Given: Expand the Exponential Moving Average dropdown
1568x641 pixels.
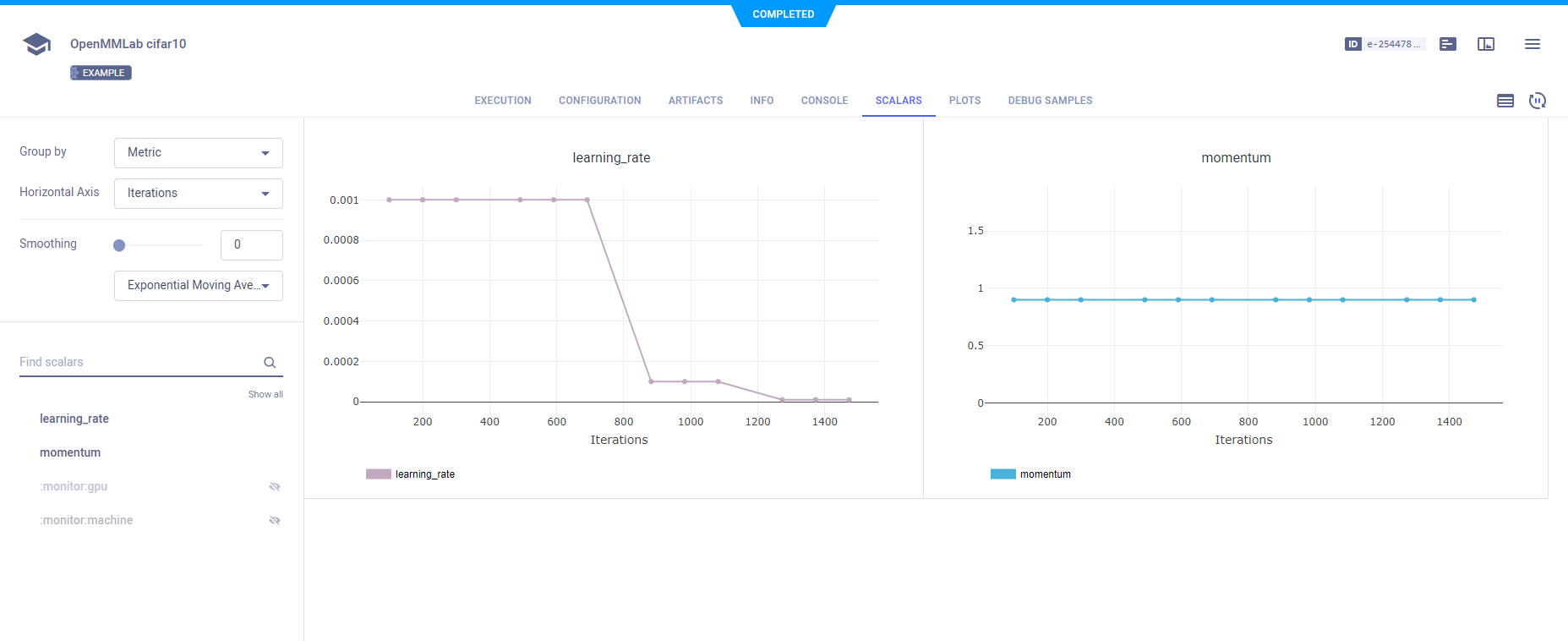Looking at the screenshot, I should tap(198, 286).
